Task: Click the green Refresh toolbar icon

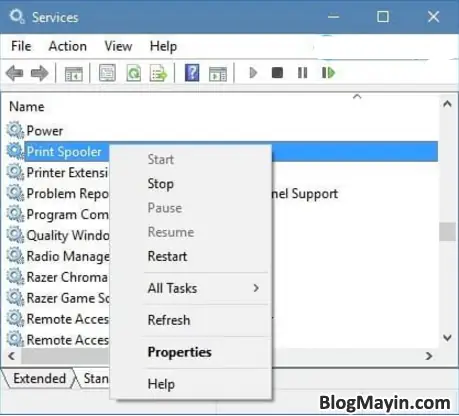Action: click(134, 73)
